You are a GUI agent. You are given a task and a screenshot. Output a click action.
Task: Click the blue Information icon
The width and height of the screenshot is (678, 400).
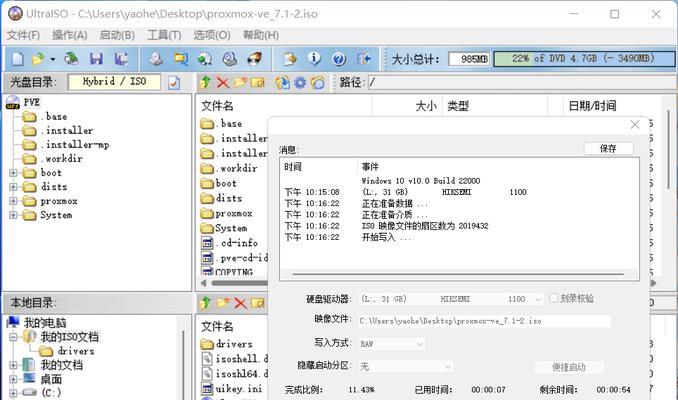pyautogui.click(x=314, y=58)
